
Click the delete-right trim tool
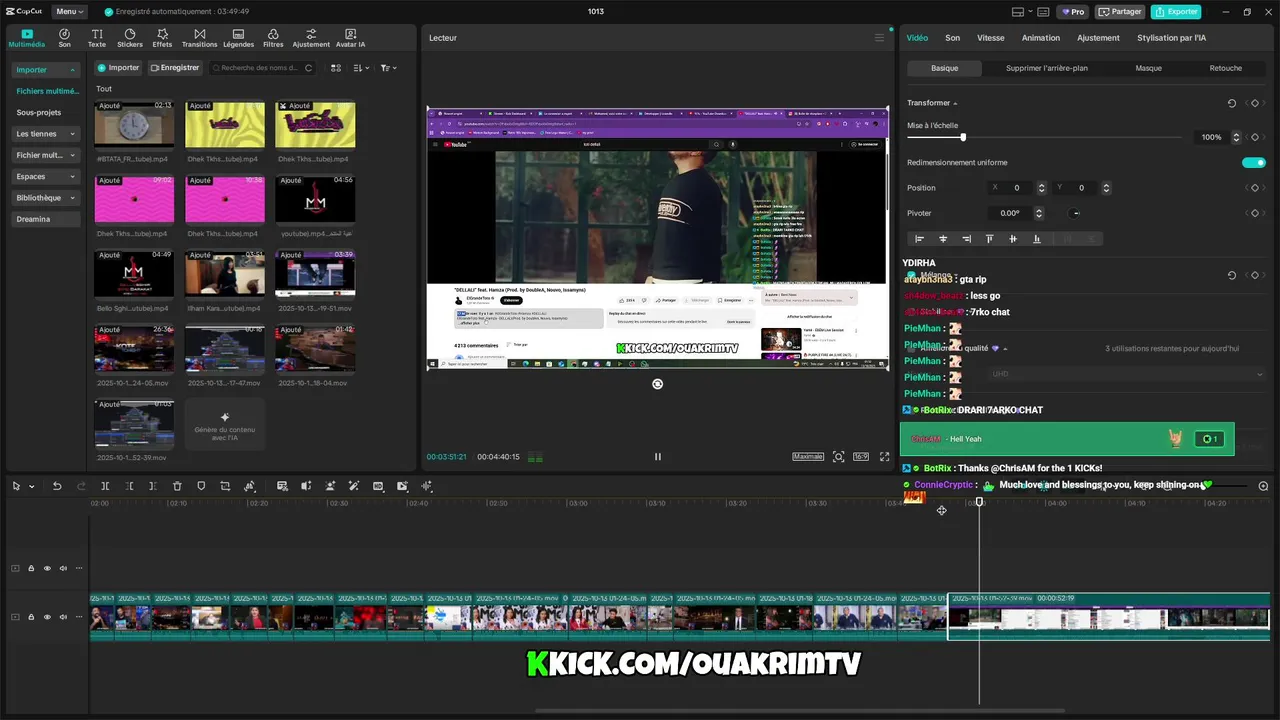pyautogui.click(x=153, y=486)
